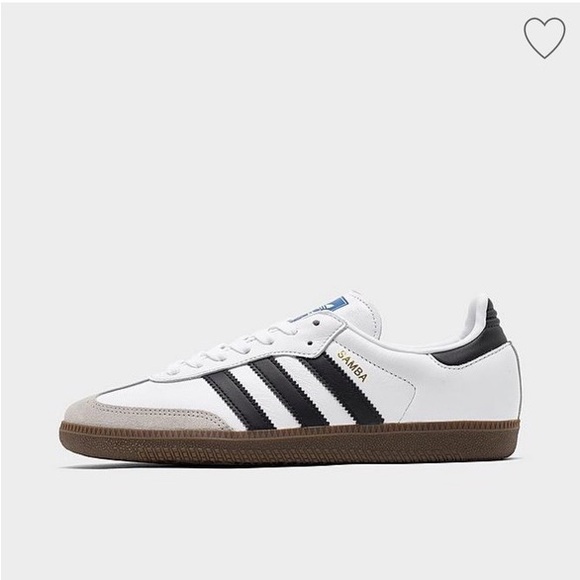The image size is (580, 580).
Task: Click the top lace eyelet on the shoe
Action: (316, 323)
